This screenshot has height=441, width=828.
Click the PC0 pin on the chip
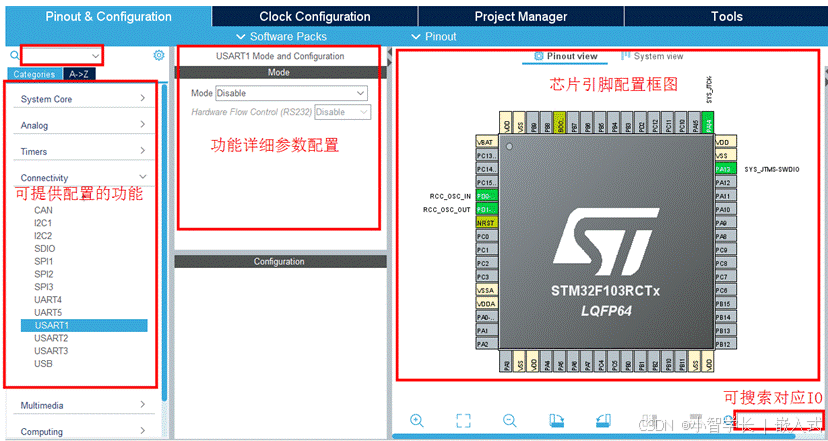coord(487,237)
